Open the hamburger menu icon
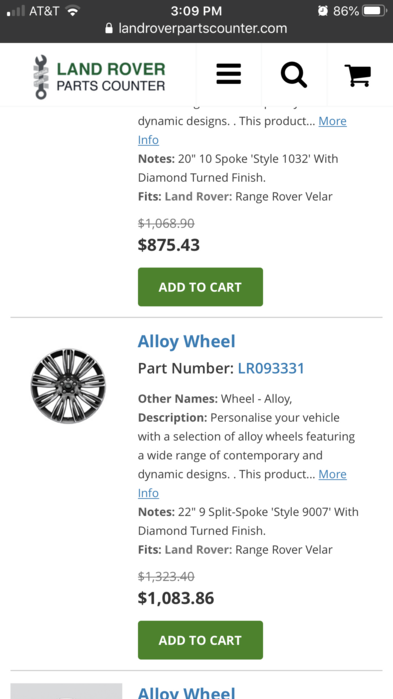Viewport: 393px width, 699px height. coord(229,74)
